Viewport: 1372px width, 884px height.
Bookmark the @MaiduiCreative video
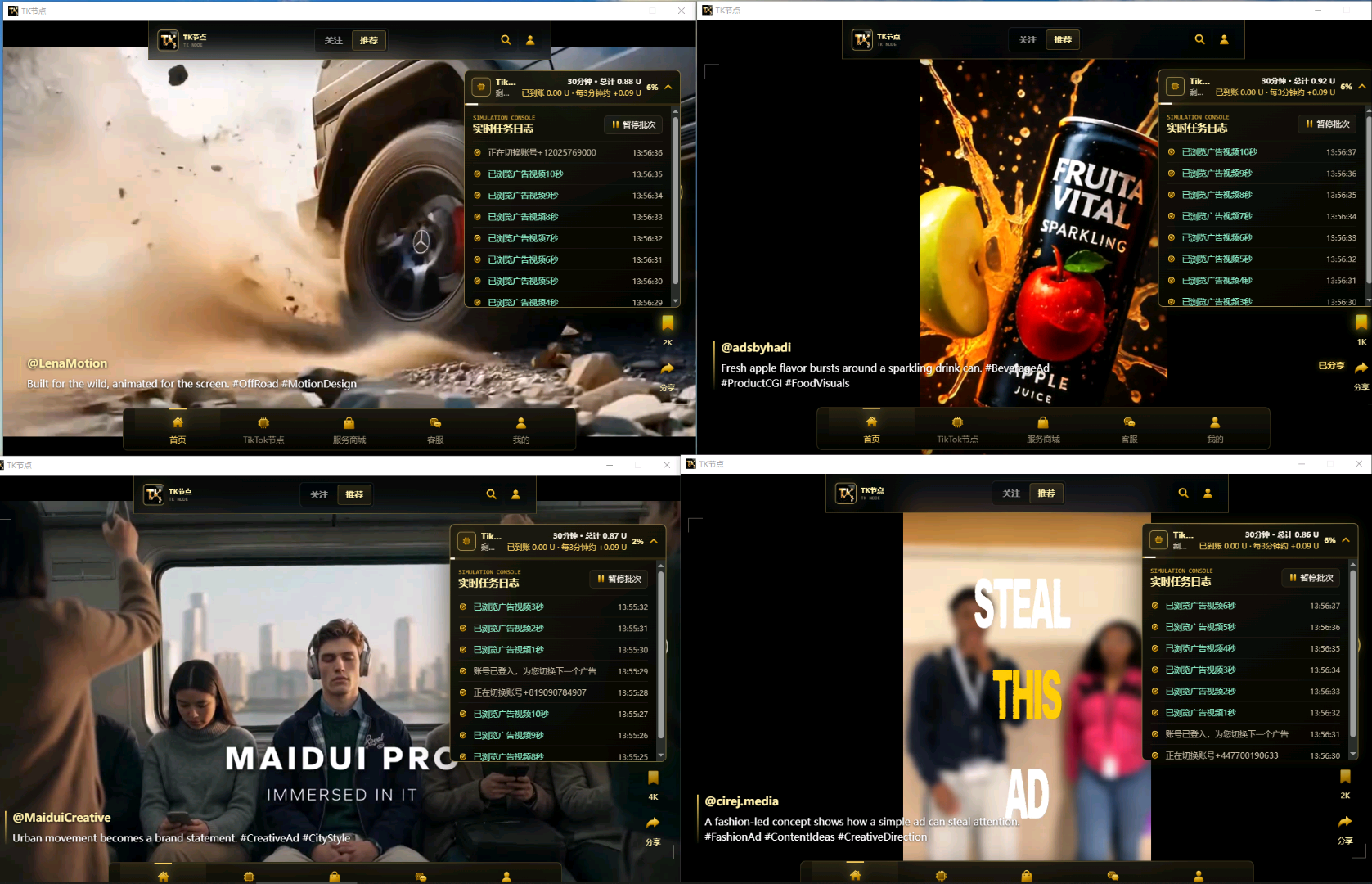(x=653, y=778)
